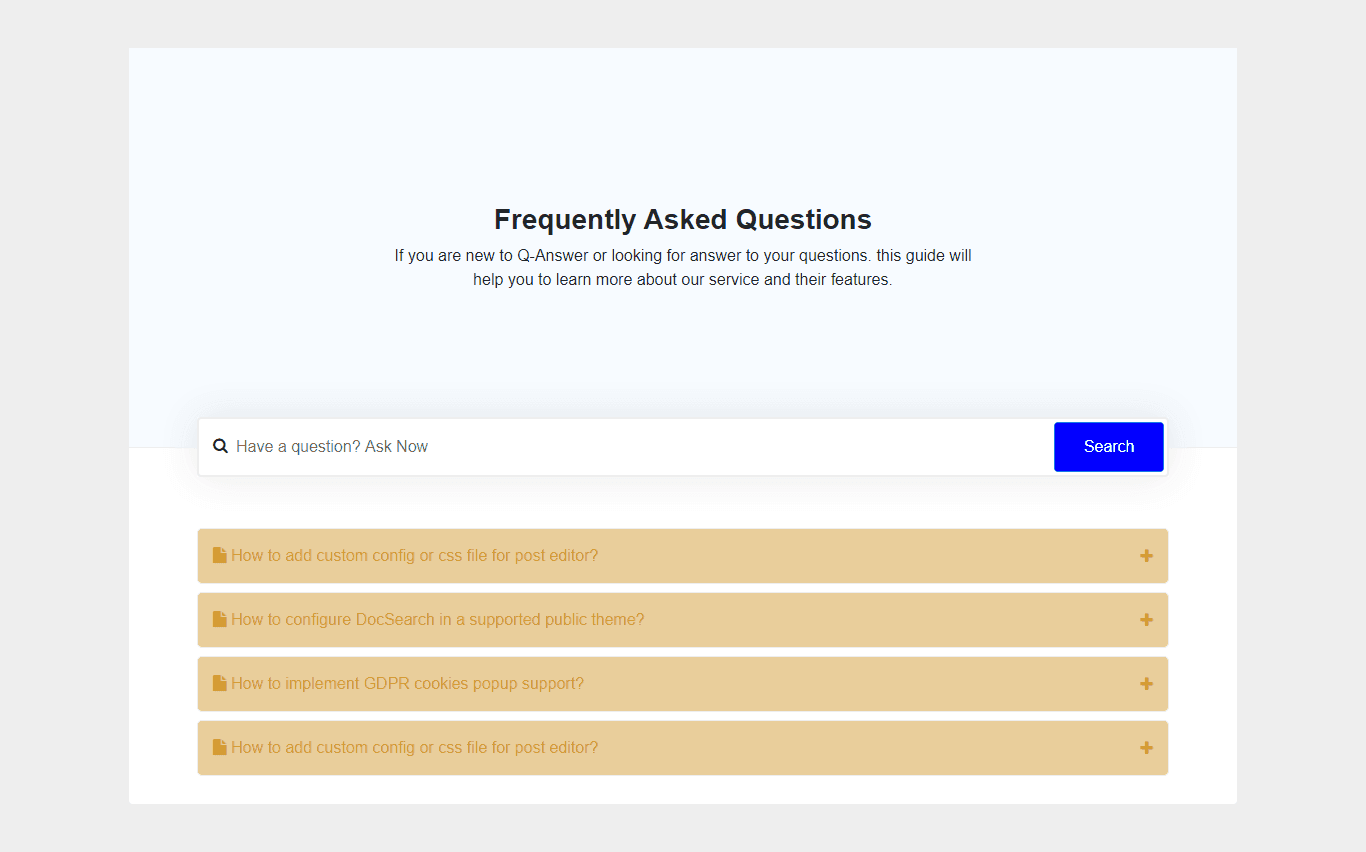
Task: Select the last custom config question text
Action: [x=415, y=747]
